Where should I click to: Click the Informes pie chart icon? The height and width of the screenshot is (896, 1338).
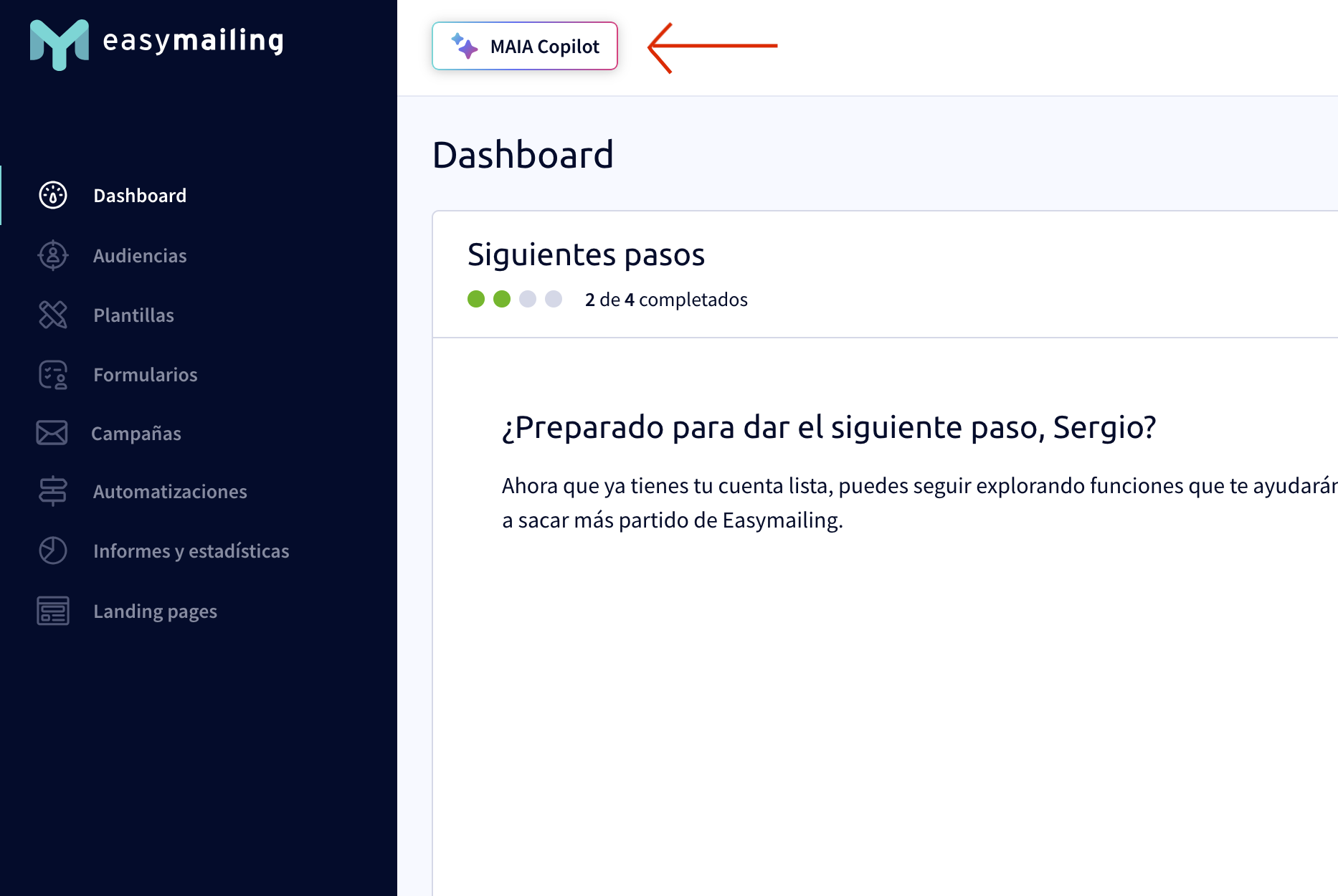[x=53, y=551]
